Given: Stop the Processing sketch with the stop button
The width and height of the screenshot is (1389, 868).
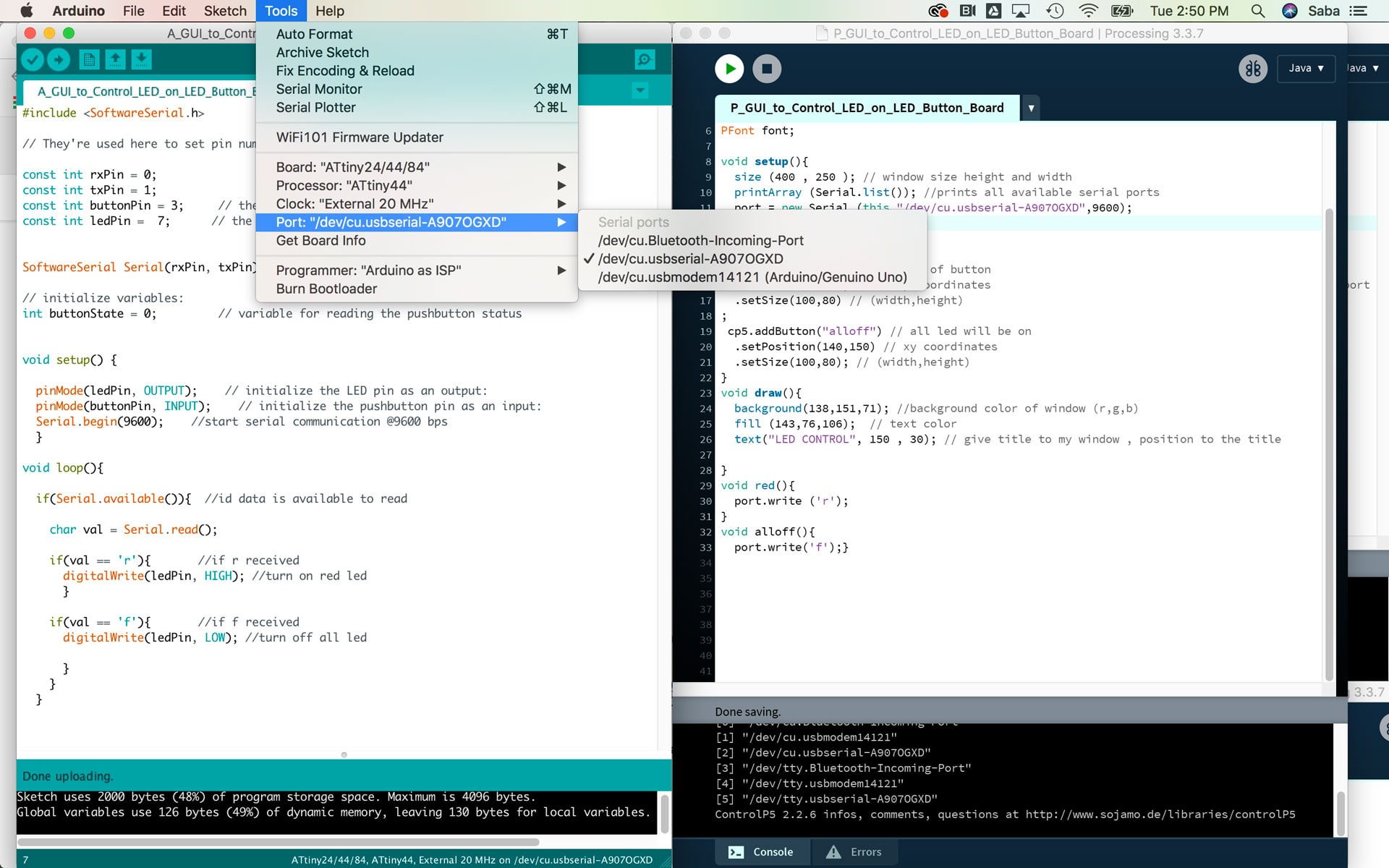Looking at the screenshot, I should (x=767, y=69).
